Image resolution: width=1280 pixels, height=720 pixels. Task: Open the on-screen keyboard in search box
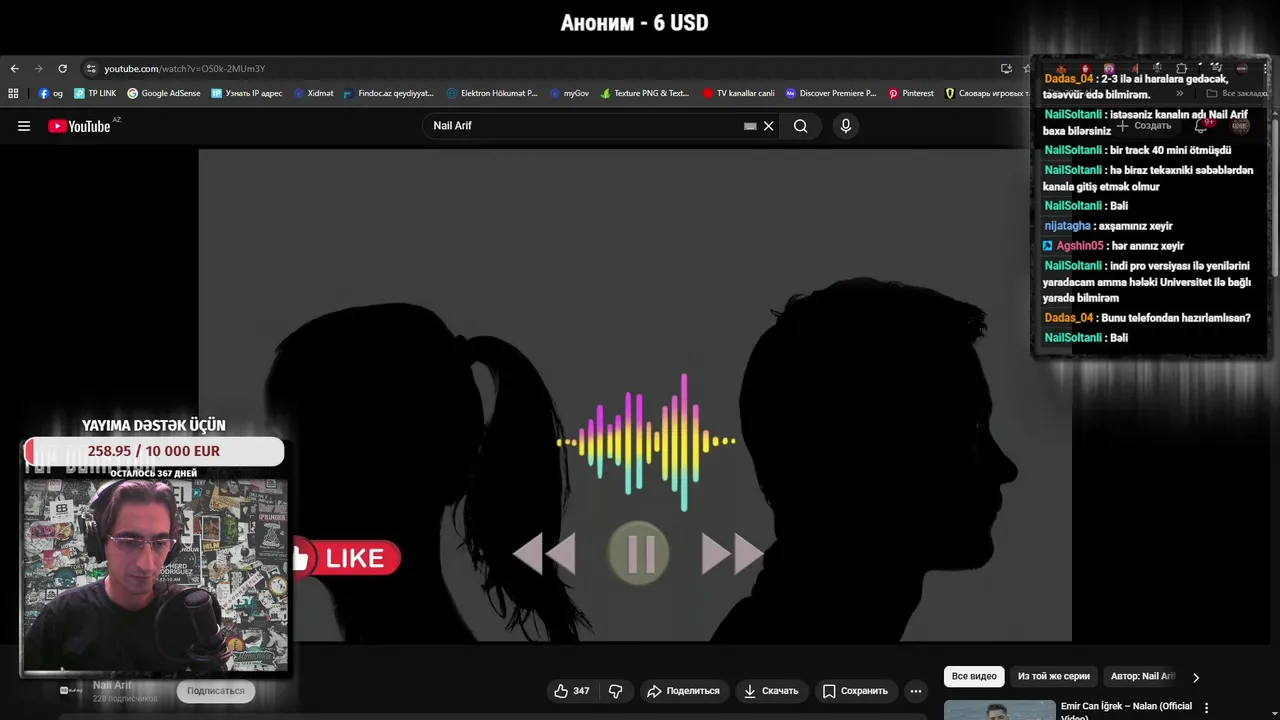[750, 126]
